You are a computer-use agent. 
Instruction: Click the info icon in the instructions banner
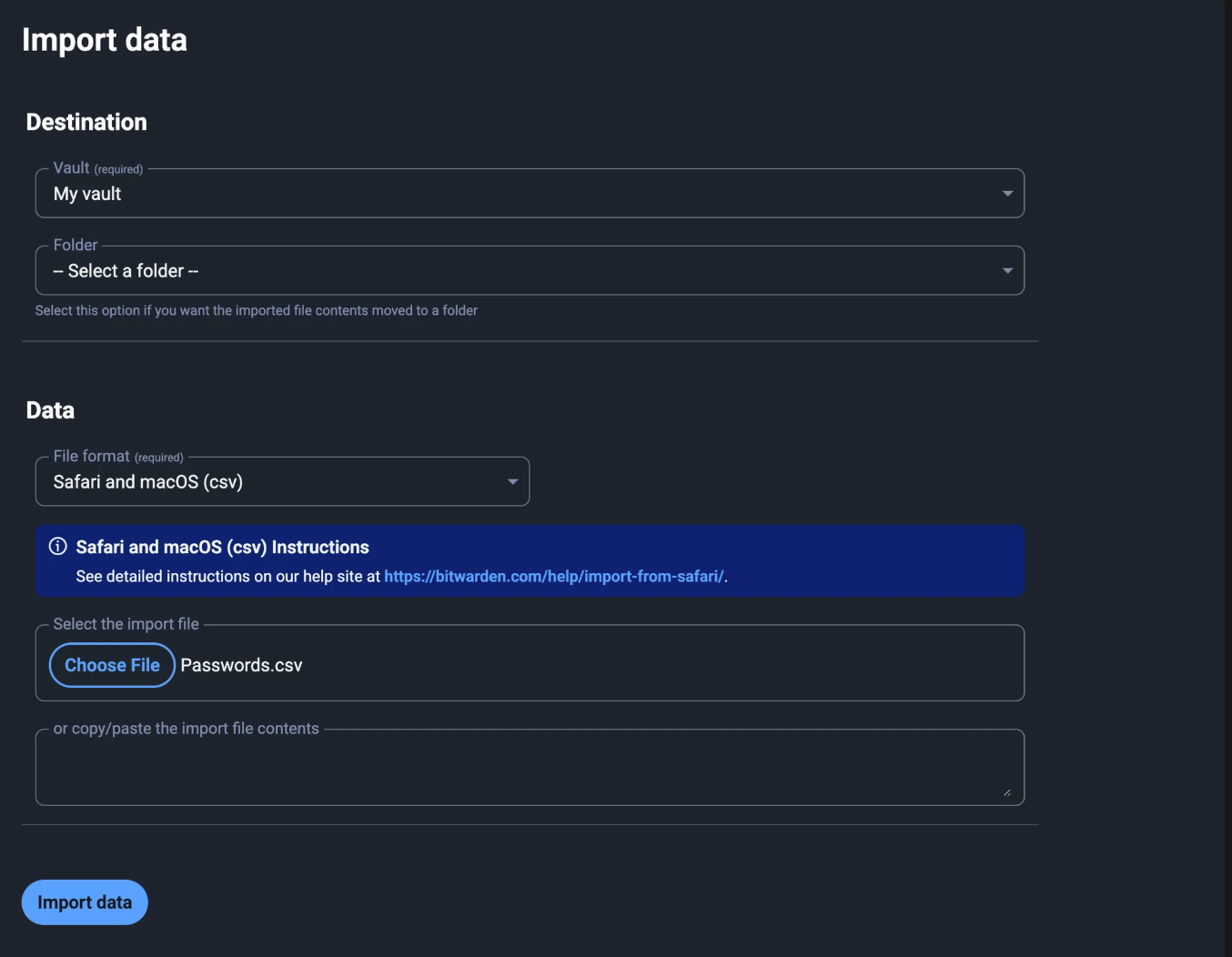(57, 546)
